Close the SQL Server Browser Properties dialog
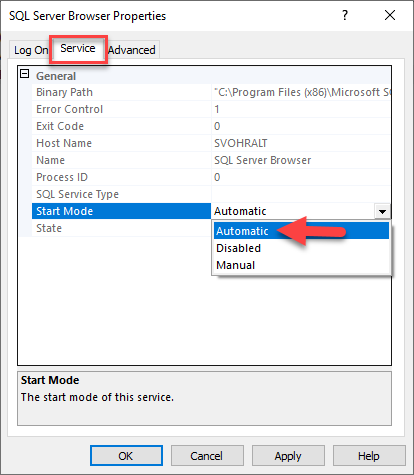 (x=390, y=15)
